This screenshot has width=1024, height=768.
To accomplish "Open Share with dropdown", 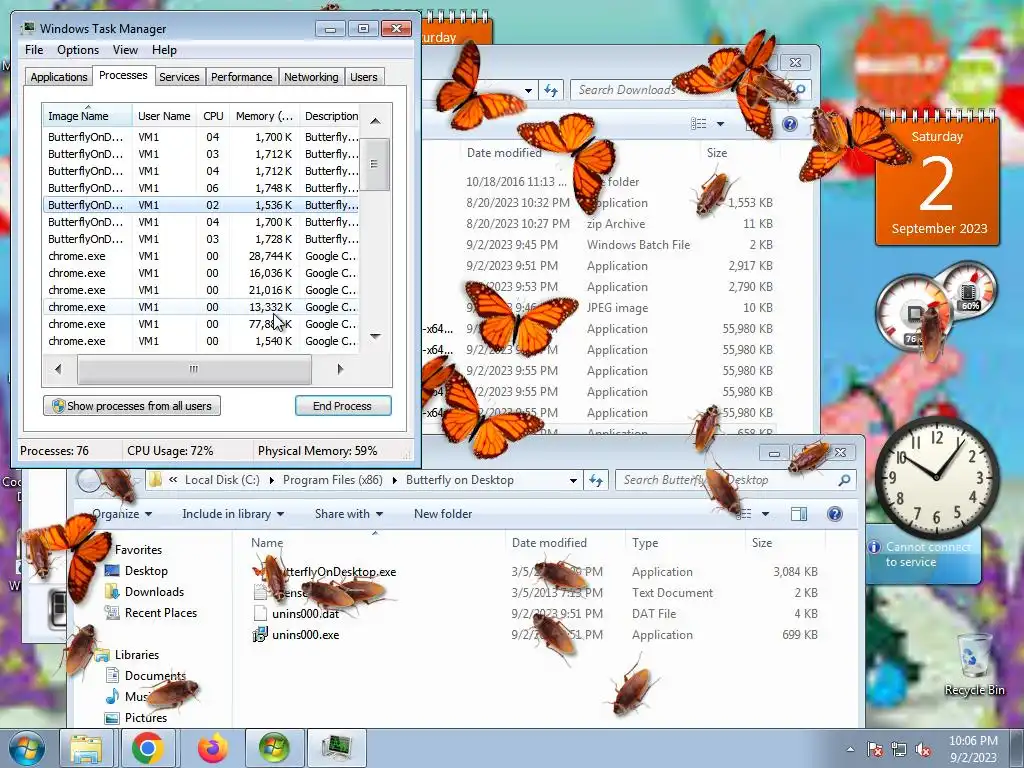I will click(x=348, y=514).
